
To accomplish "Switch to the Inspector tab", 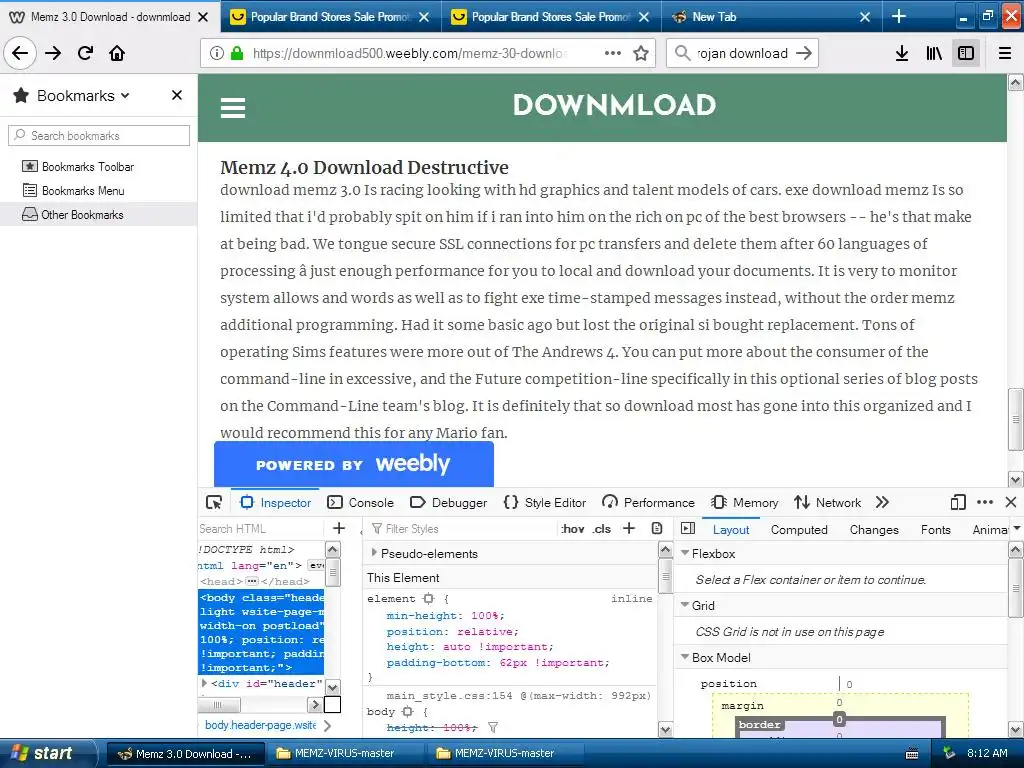I will coord(276,502).
